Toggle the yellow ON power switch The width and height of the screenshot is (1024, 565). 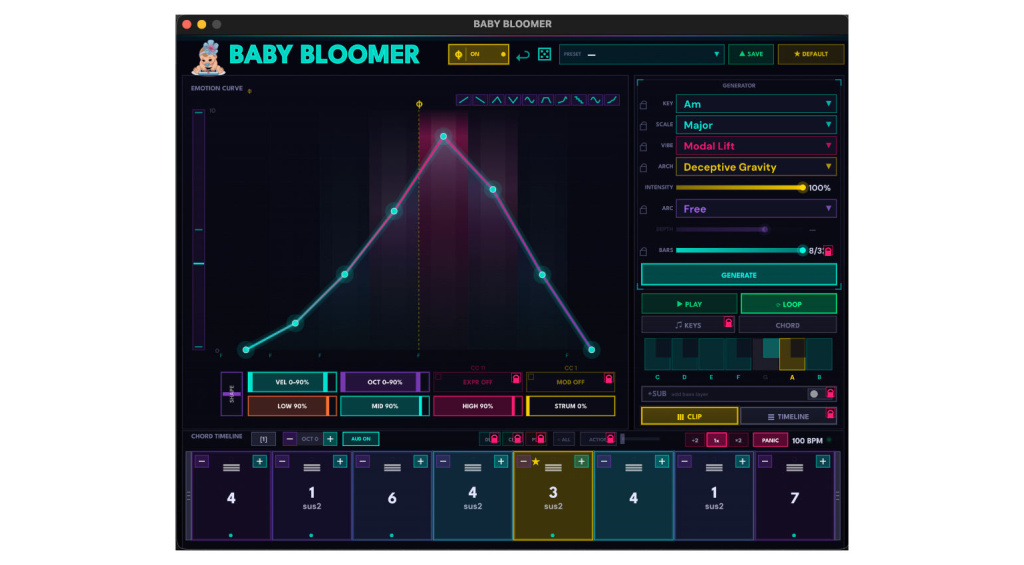tap(478, 54)
